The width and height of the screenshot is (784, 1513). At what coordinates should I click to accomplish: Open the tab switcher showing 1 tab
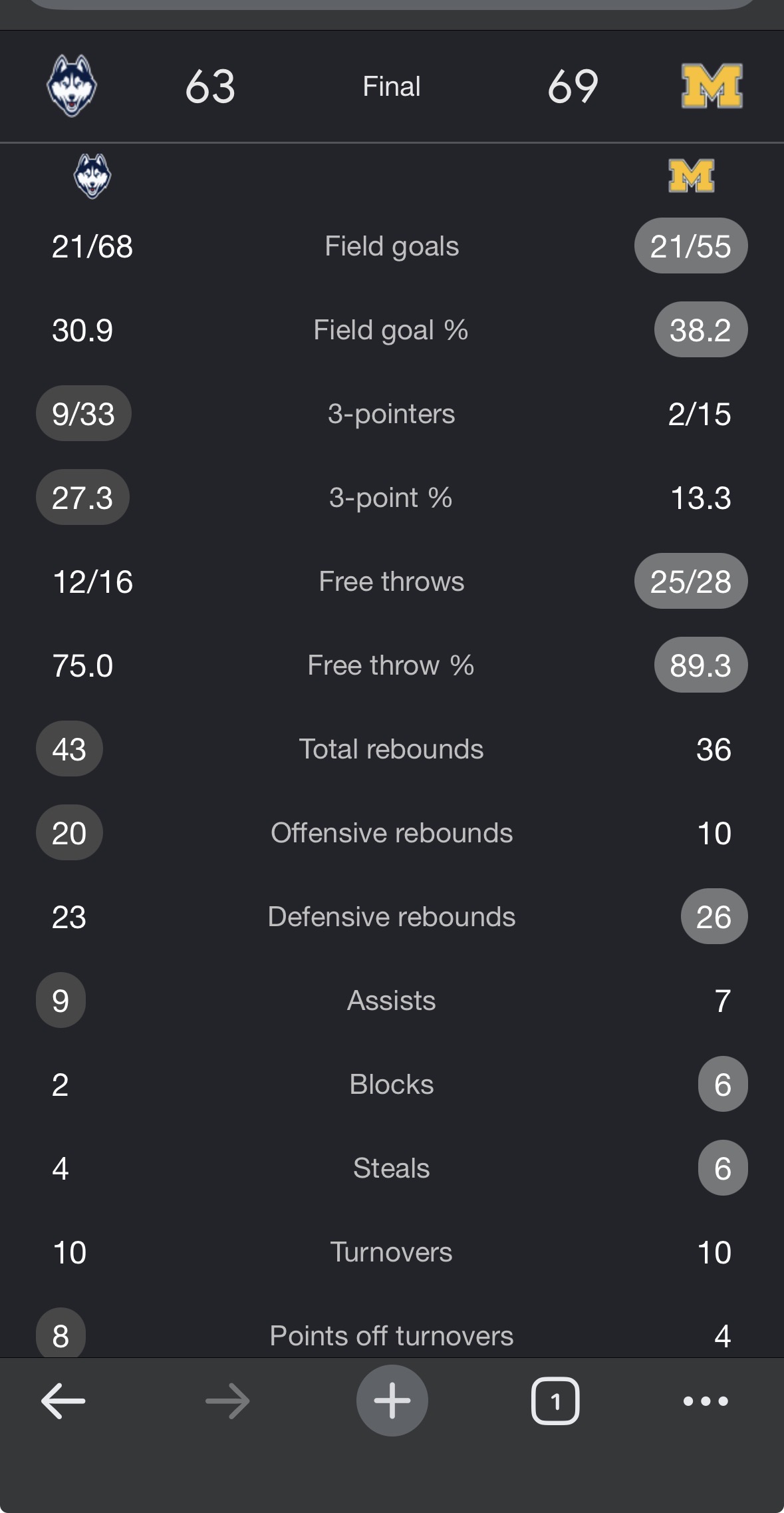pos(555,1401)
